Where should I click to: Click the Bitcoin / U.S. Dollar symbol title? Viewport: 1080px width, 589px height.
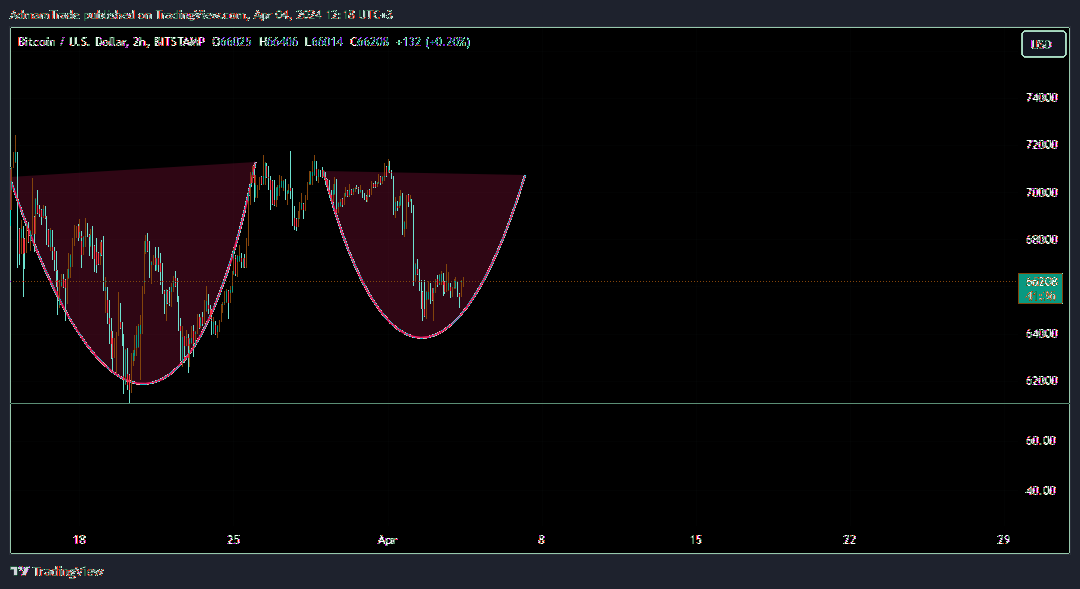72,42
